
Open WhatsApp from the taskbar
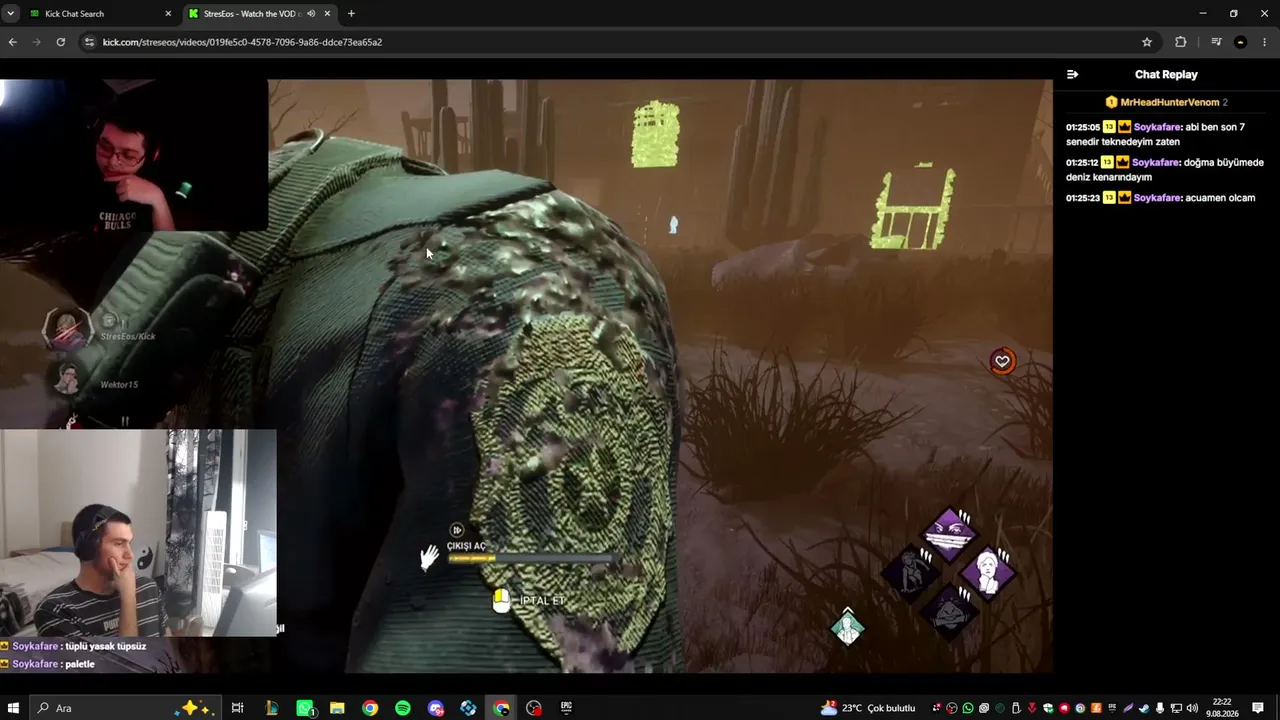[x=305, y=708]
